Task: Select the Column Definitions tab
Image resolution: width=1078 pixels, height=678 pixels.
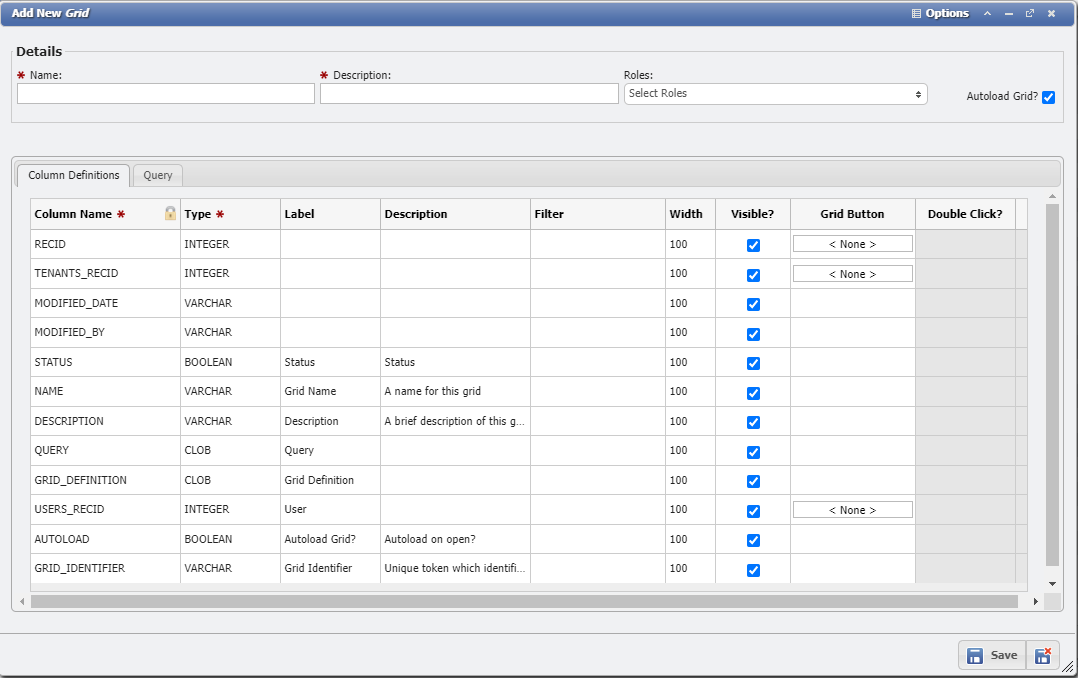Action: [74, 175]
